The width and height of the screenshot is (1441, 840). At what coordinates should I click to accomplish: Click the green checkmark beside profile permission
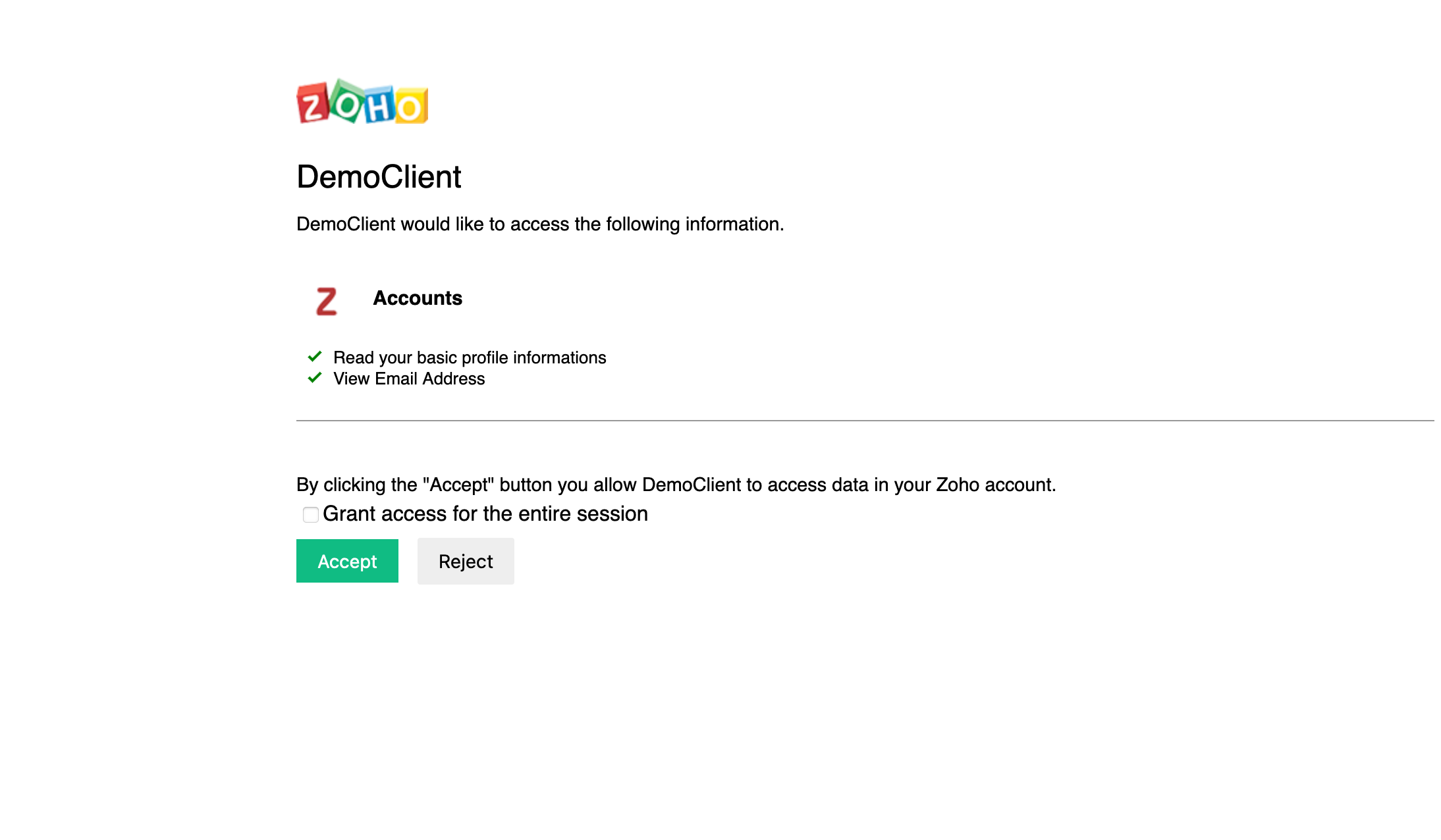point(314,356)
